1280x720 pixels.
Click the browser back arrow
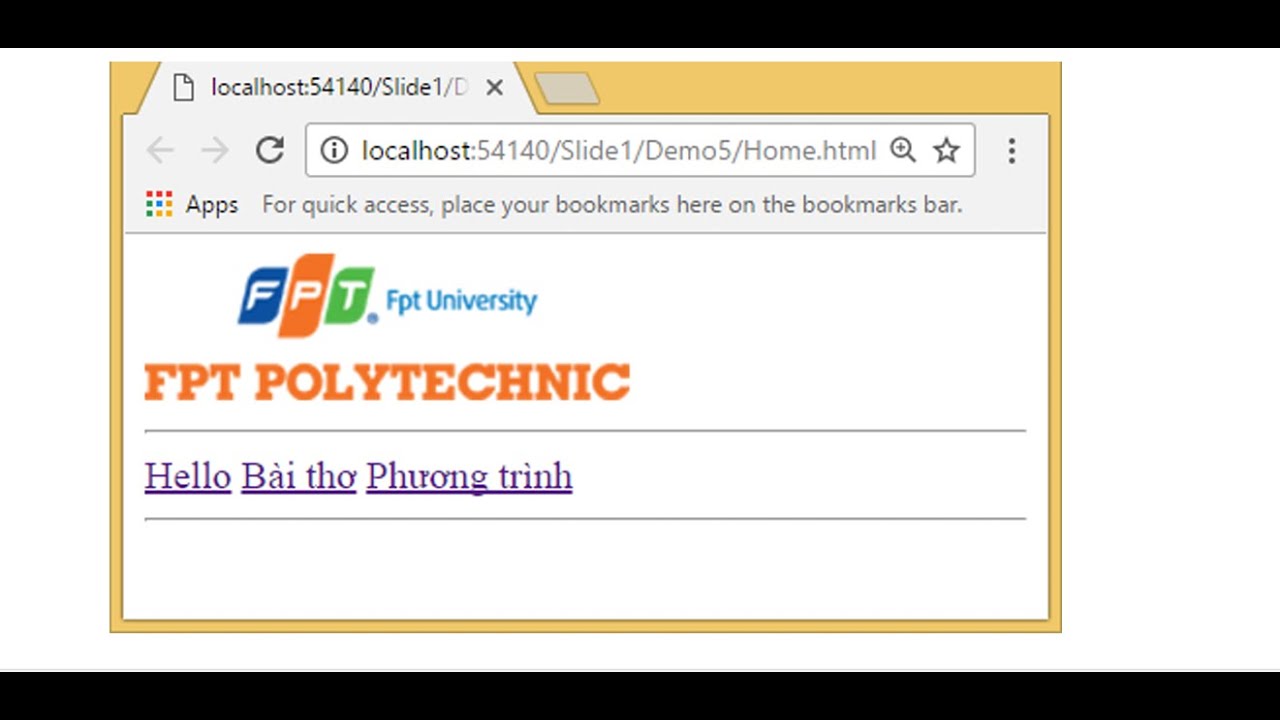coord(160,151)
